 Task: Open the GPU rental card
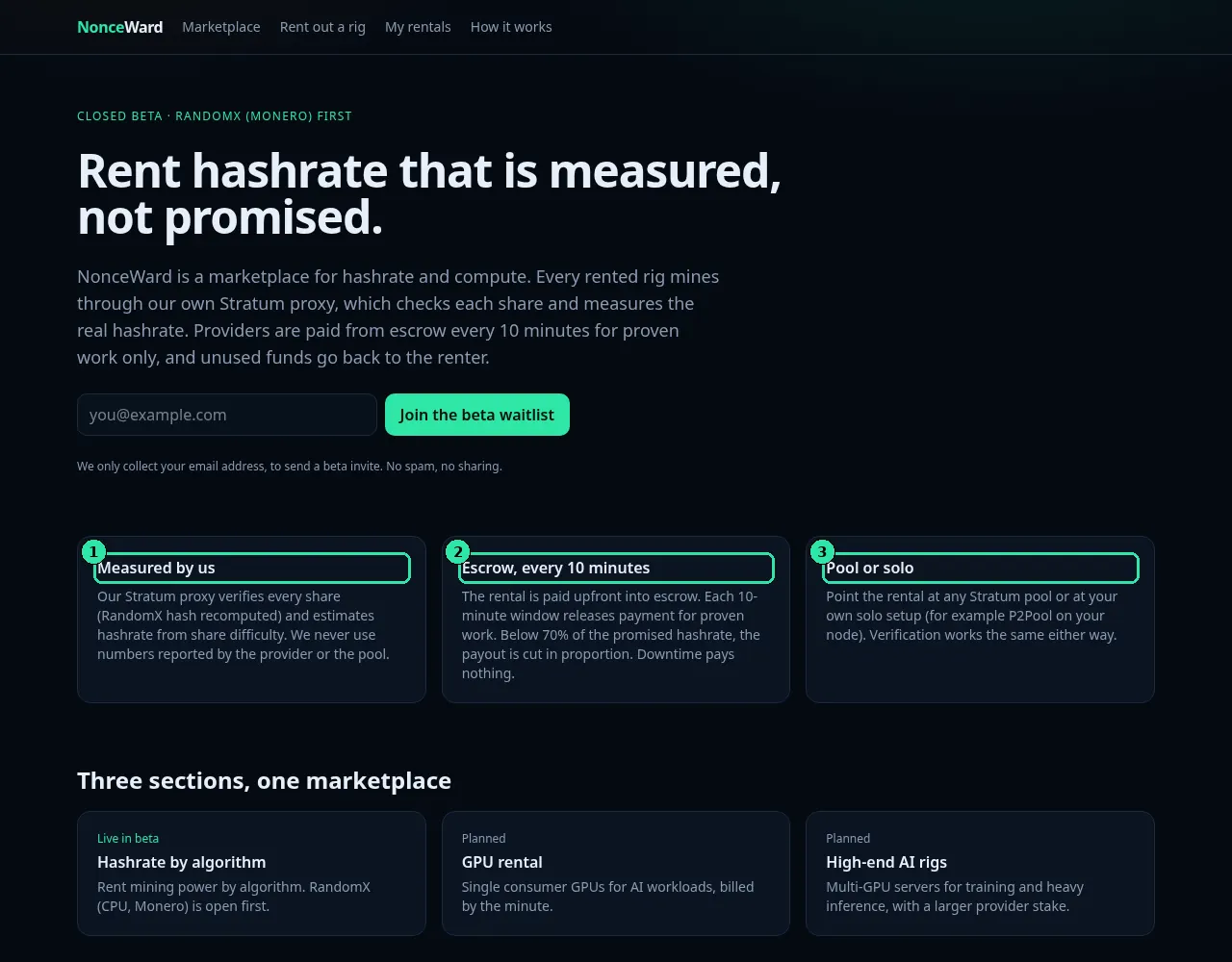pyautogui.click(x=616, y=873)
